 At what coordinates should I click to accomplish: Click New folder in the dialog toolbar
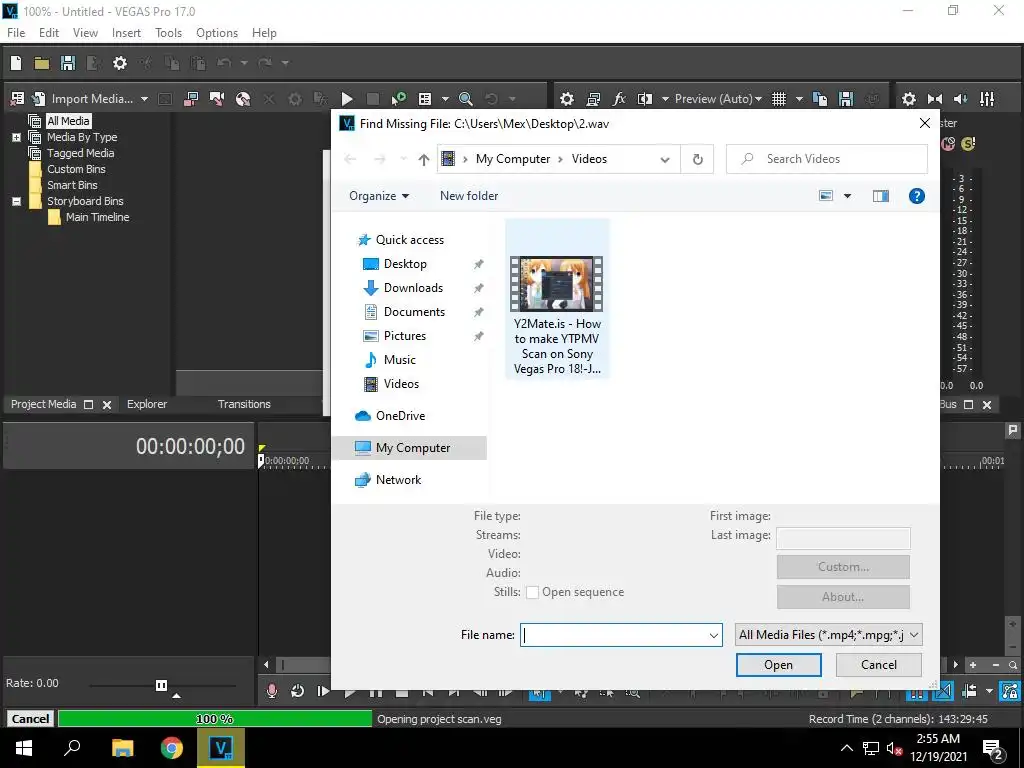click(x=469, y=196)
